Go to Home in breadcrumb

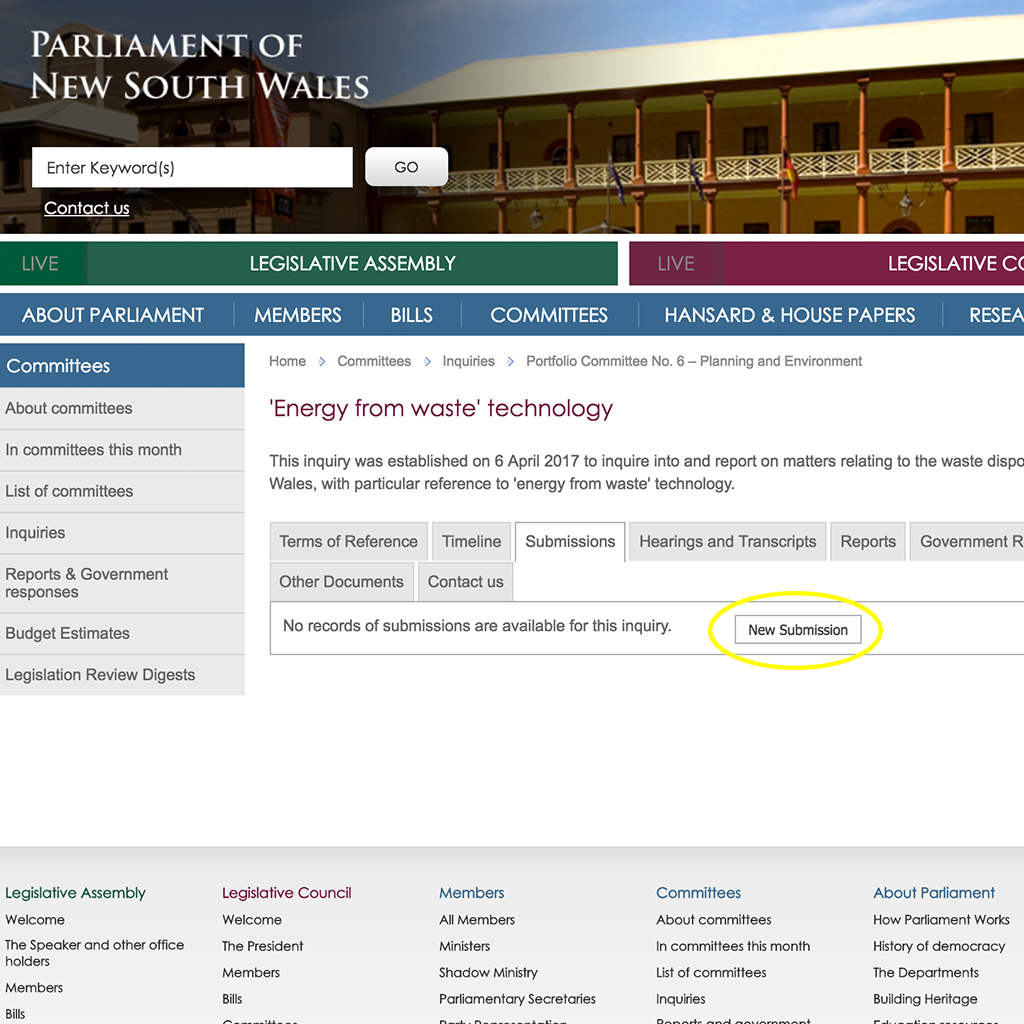[287, 361]
